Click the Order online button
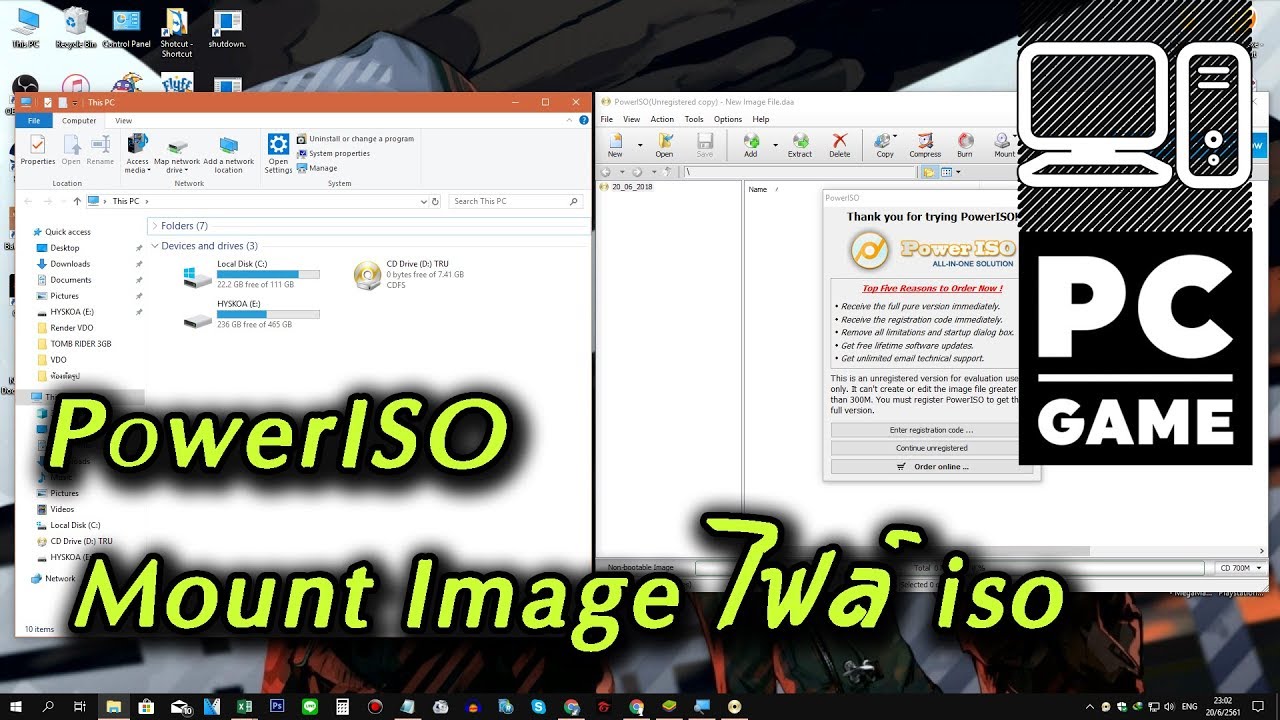This screenshot has width=1280, height=720. click(931, 466)
